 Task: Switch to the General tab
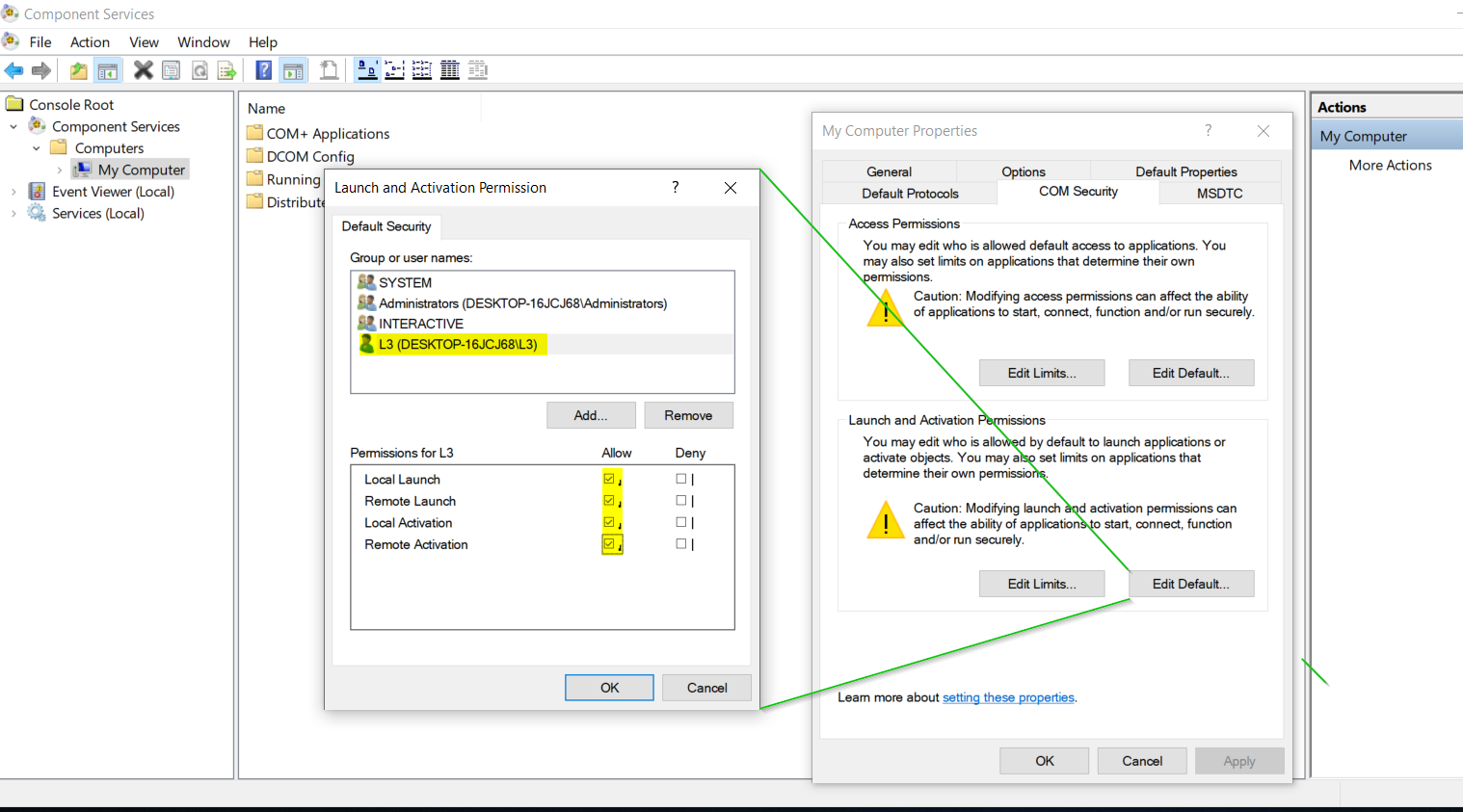(x=889, y=171)
